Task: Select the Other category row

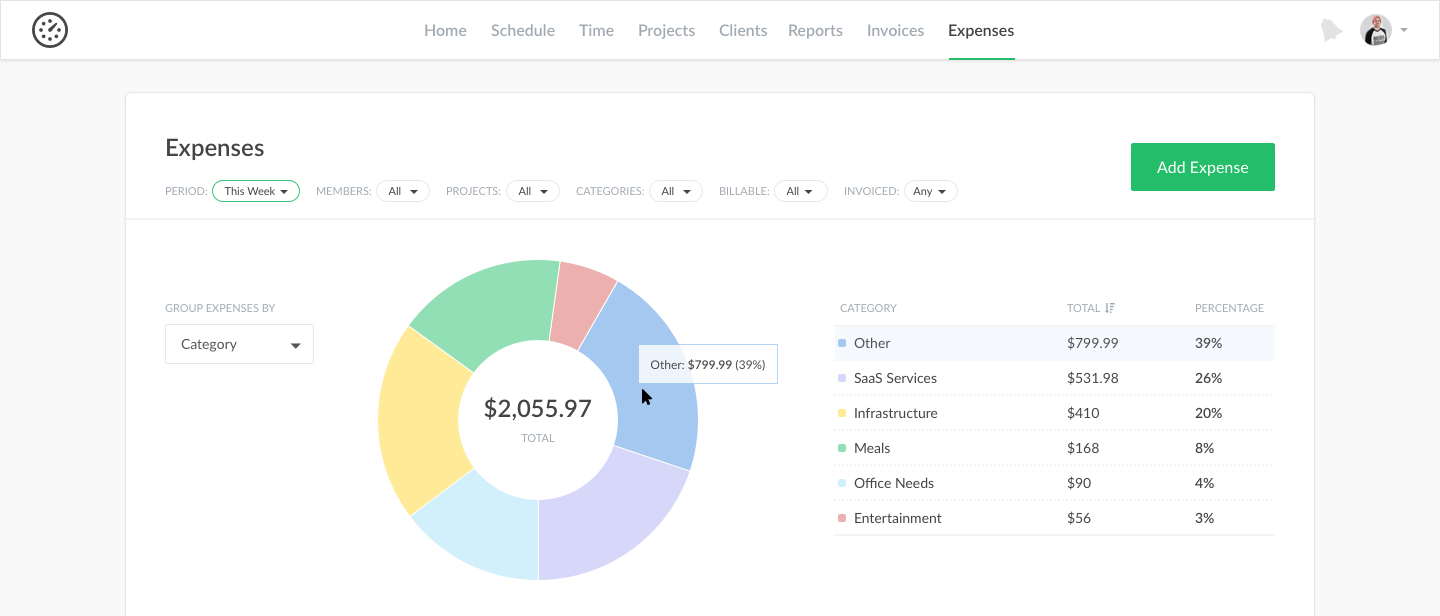Action: point(1055,343)
